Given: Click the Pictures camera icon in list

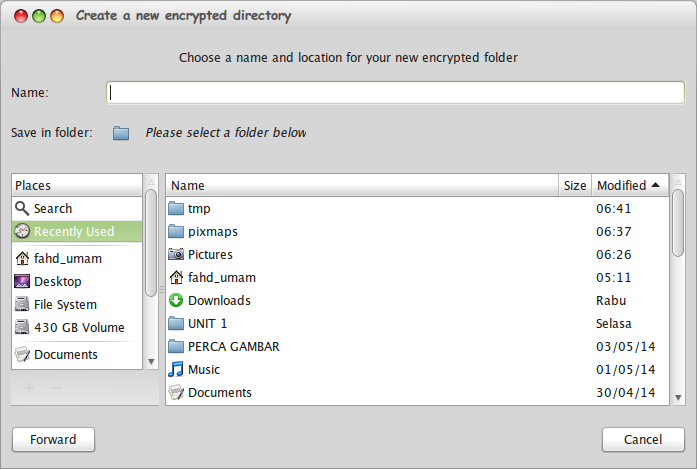Looking at the screenshot, I should pos(176,254).
